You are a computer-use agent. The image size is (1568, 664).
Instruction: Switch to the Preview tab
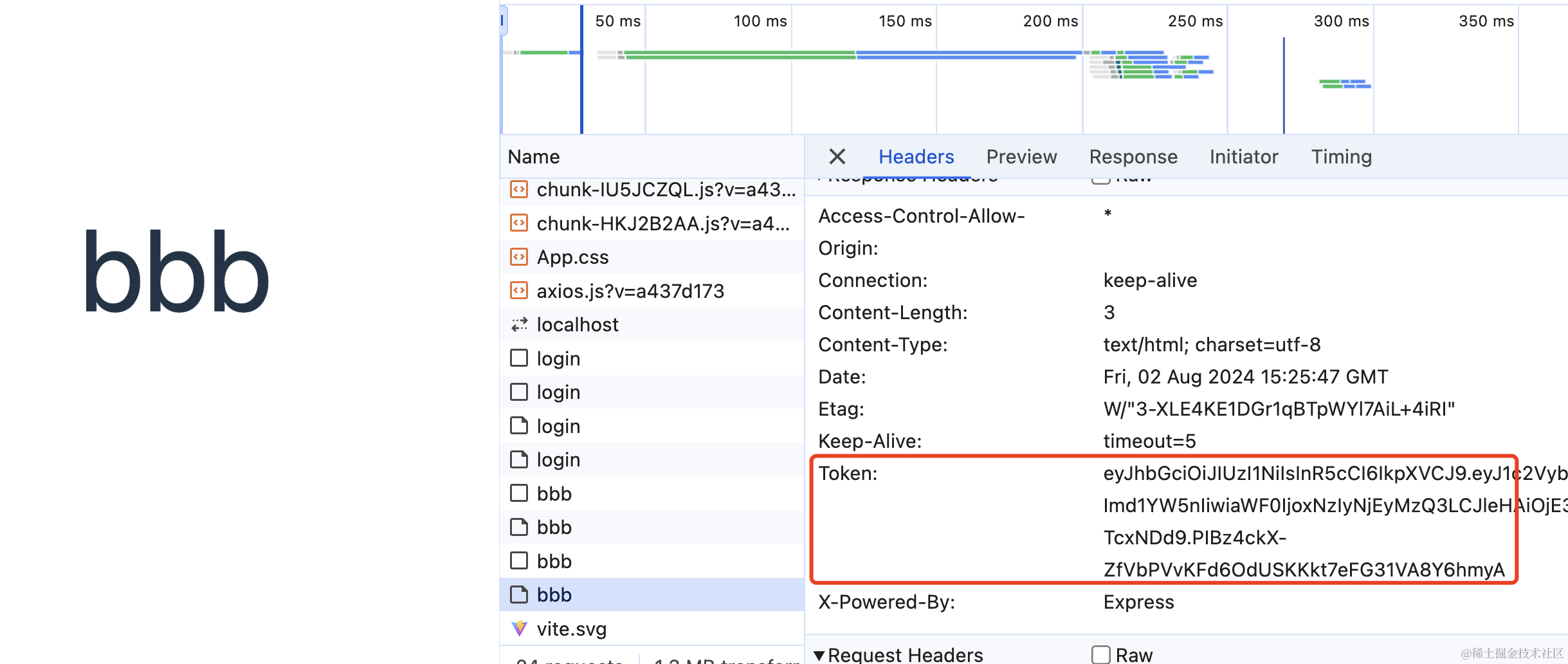(1021, 156)
